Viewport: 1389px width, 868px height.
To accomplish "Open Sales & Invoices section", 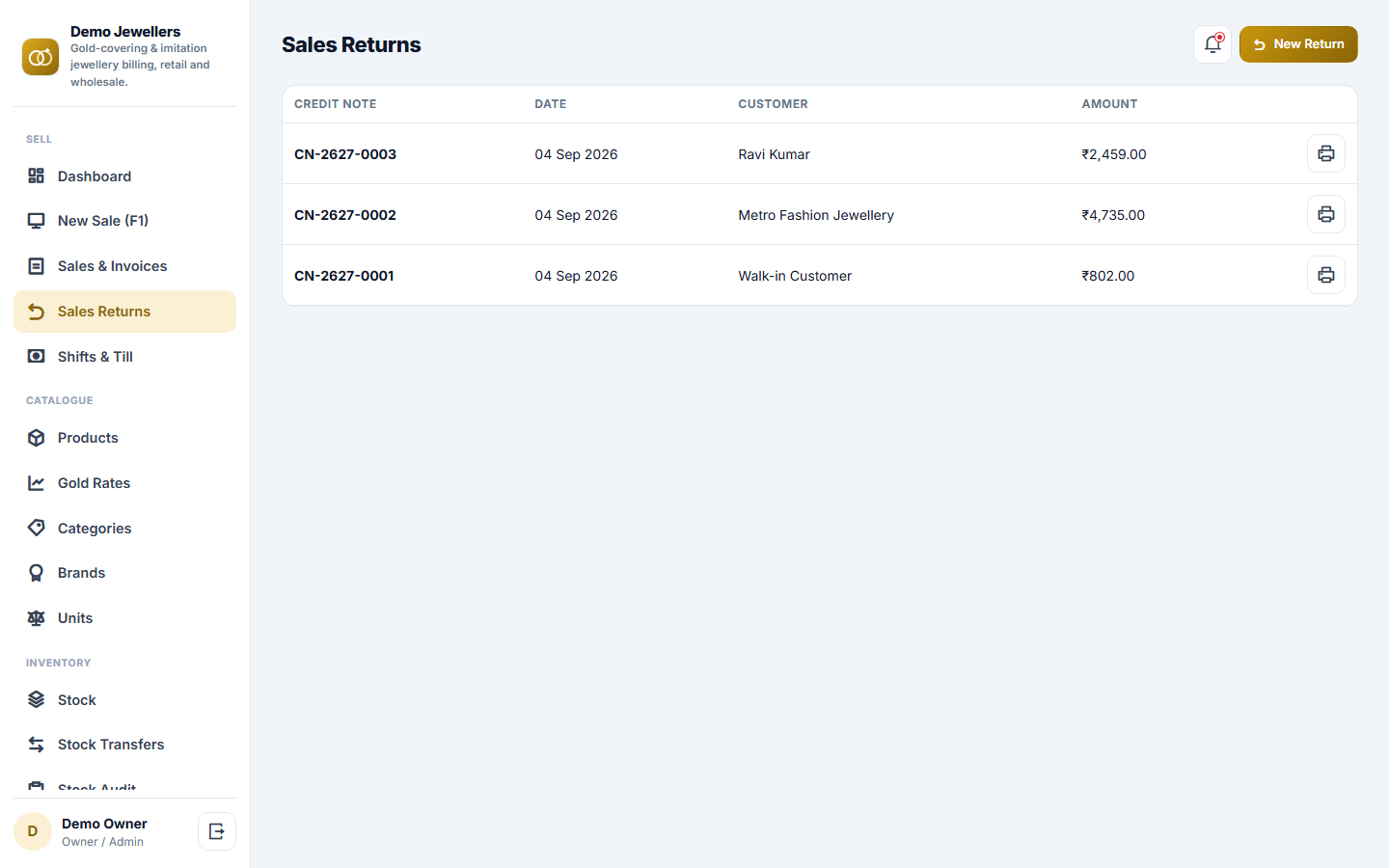I will tap(124, 266).
